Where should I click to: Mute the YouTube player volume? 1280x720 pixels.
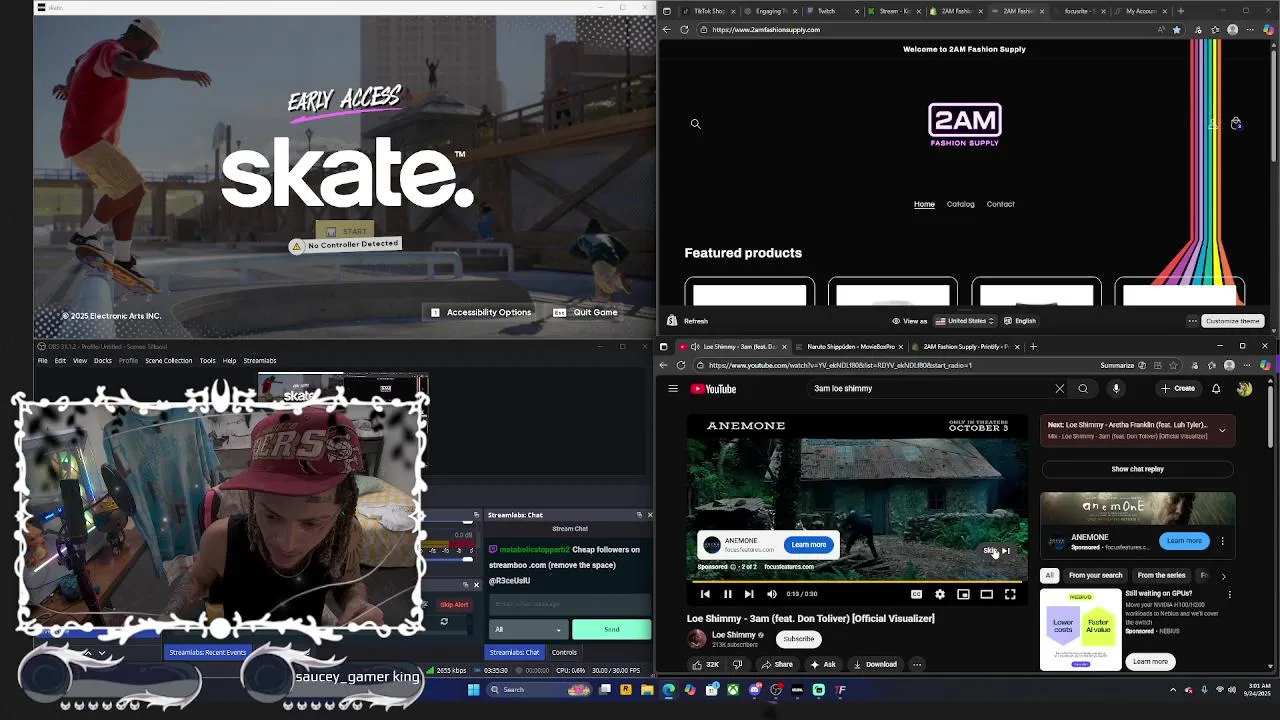coord(771,594)
